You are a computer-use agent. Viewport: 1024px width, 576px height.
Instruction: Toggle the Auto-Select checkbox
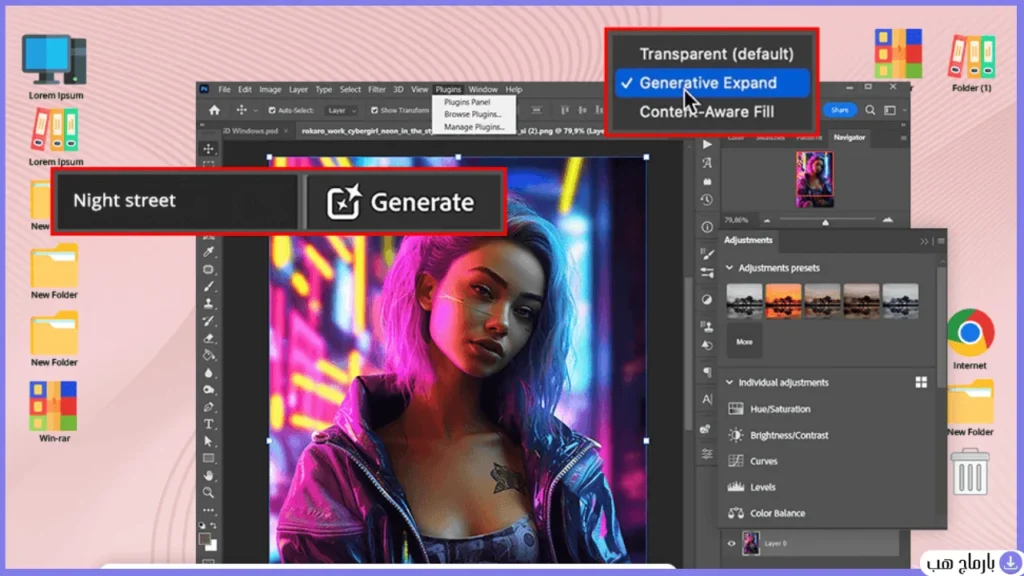point(272,110)
